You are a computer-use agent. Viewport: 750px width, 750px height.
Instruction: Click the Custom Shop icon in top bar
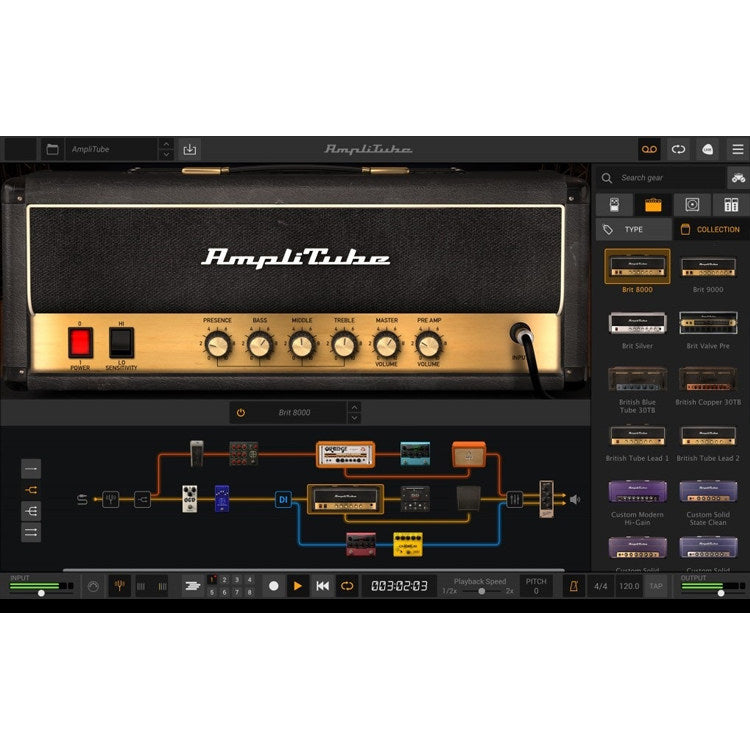[x=707, y=150]
